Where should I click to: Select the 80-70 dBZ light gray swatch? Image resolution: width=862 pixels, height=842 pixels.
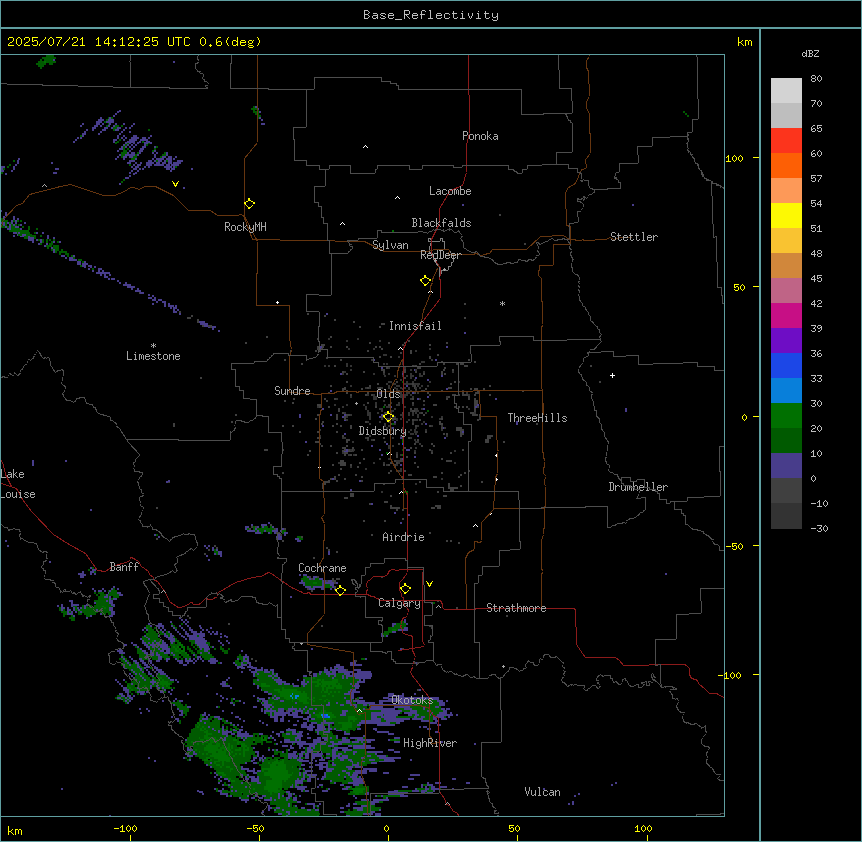pos(786,91)
